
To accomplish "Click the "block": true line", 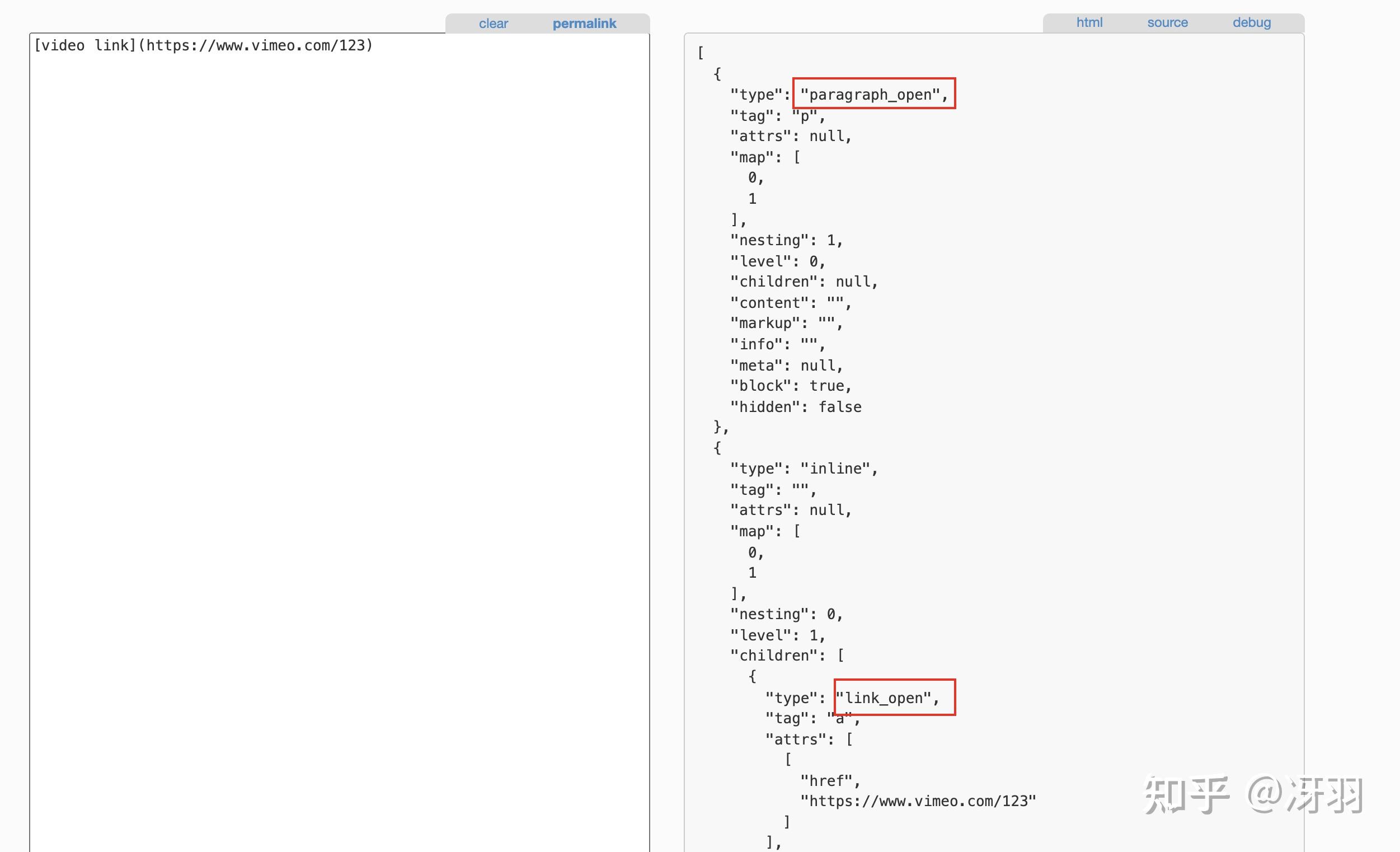I will tap(790, 386).
